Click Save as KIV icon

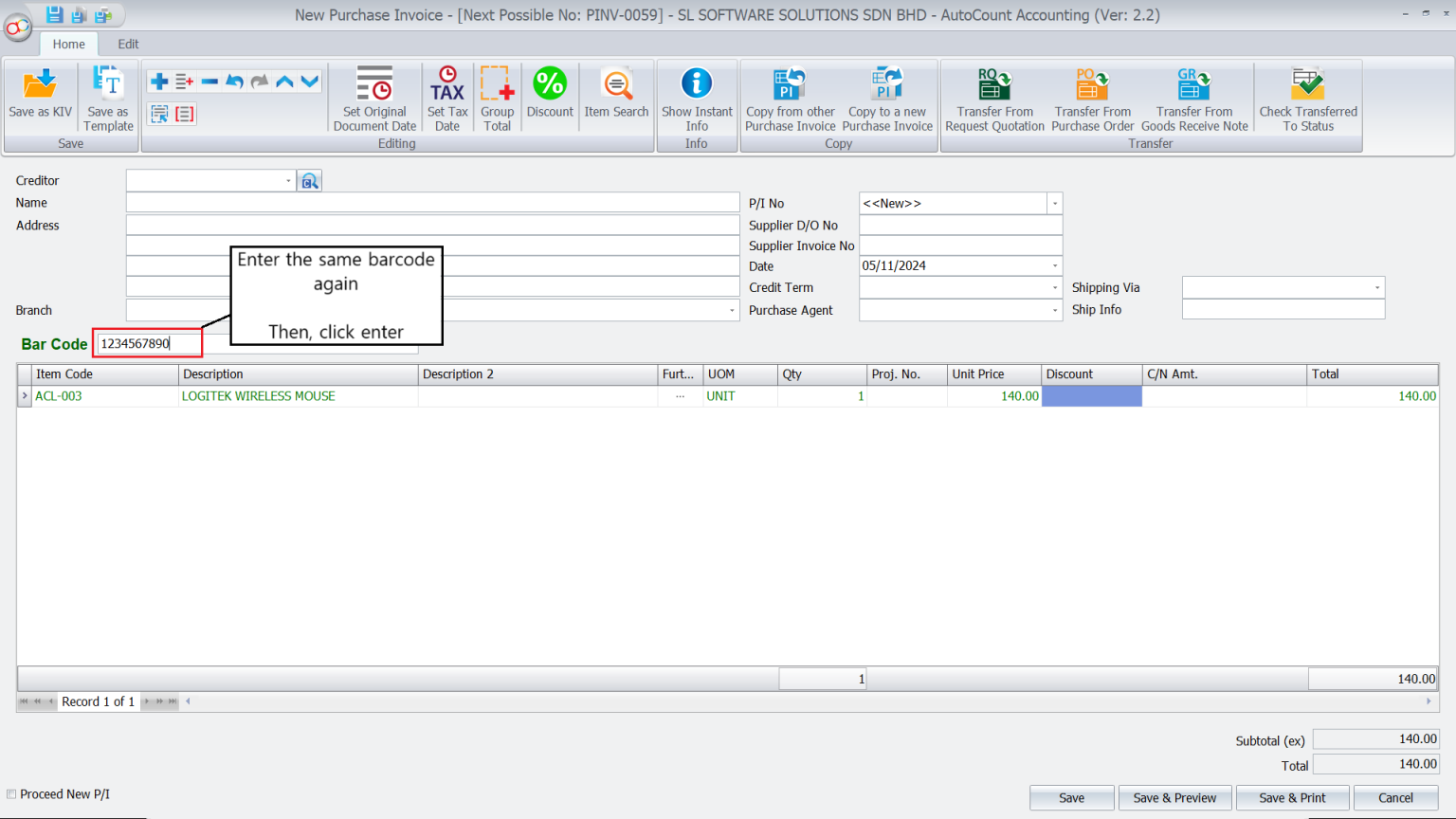click(39, 95)
